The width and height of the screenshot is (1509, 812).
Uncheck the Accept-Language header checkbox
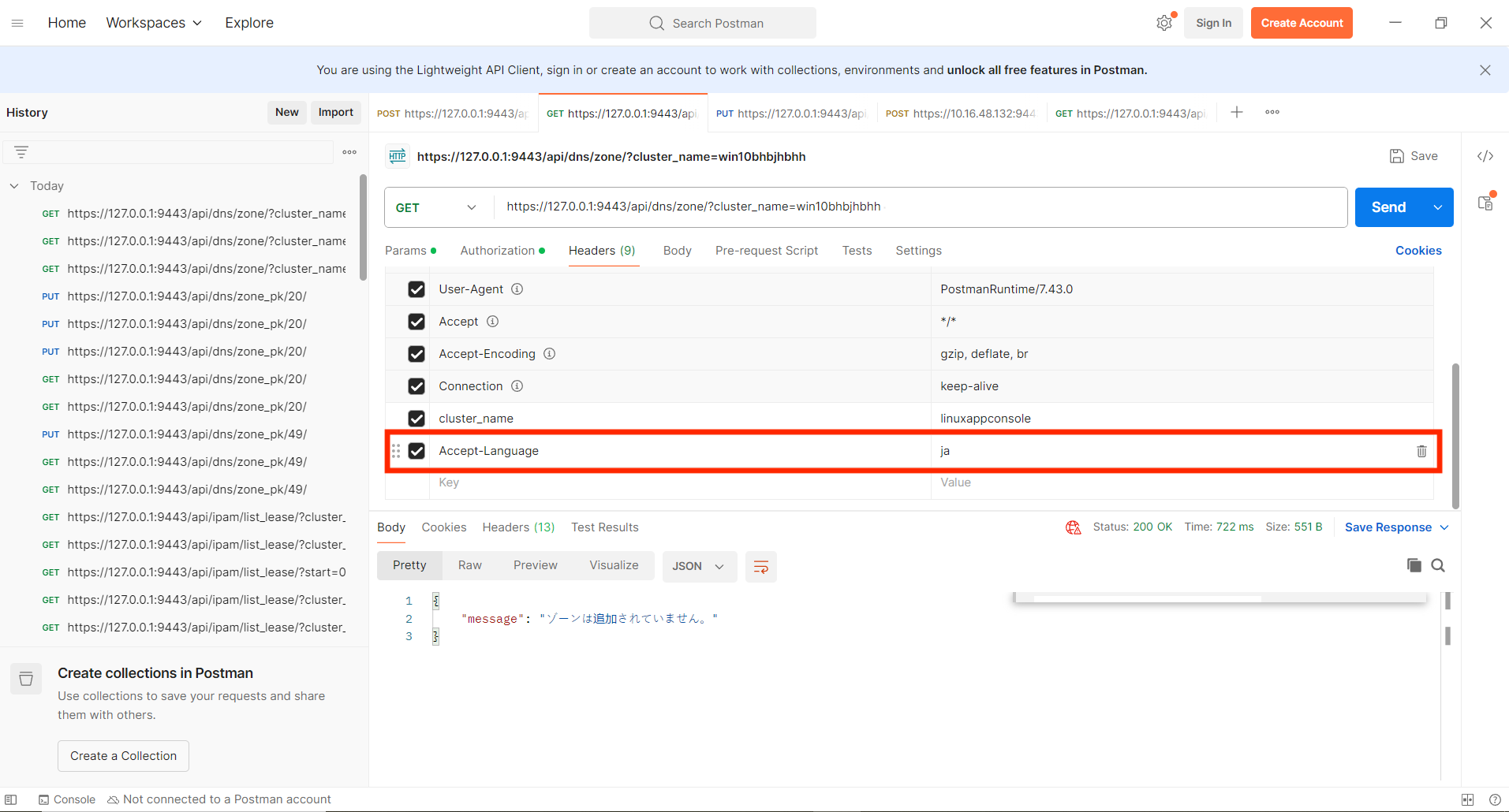tap(416, 451)
